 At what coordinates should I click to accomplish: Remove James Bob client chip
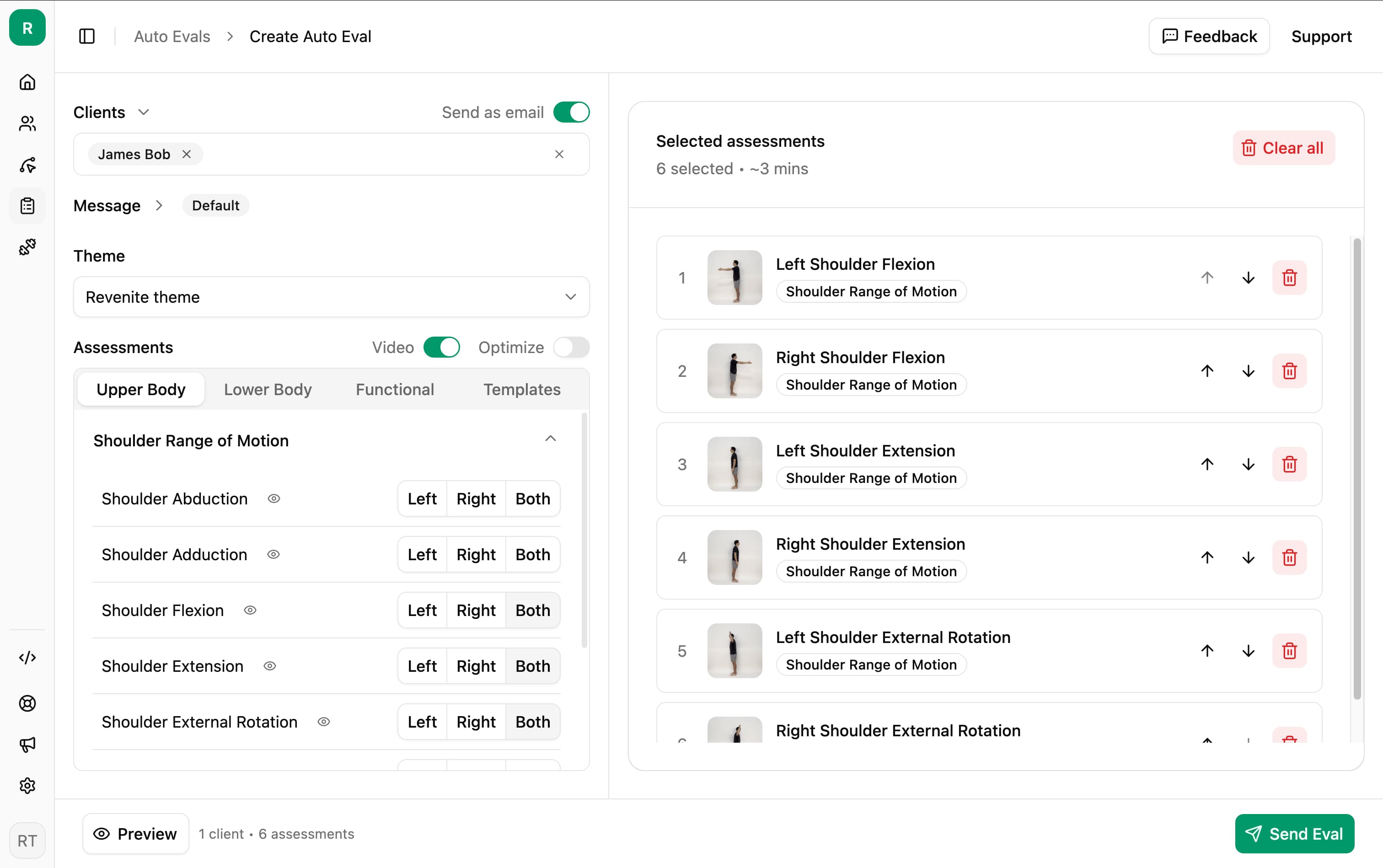coord(187,155)
